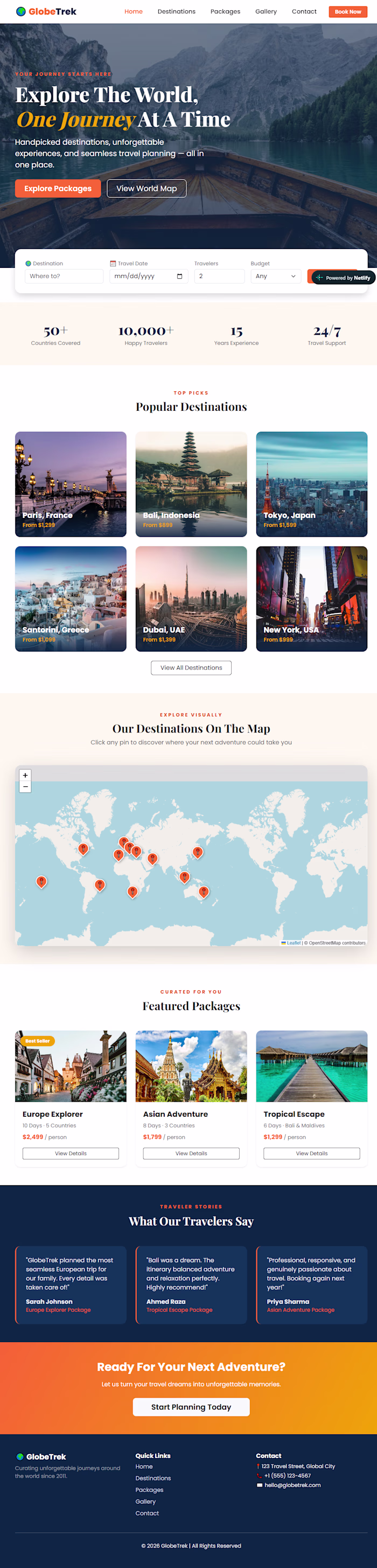Go to Home in the top navigation
Screen dimensions: 377x1568
pyautogui.click(x=134, y=11)
